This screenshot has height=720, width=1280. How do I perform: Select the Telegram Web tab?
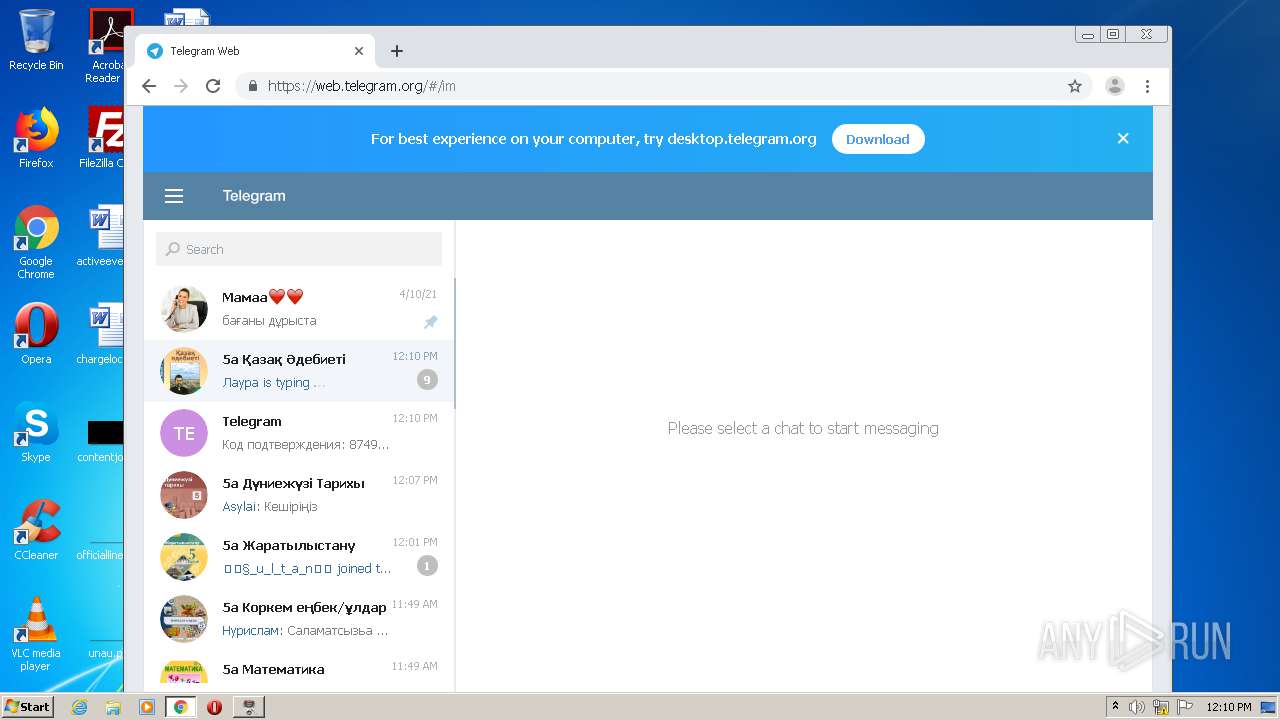click(255, 51)
